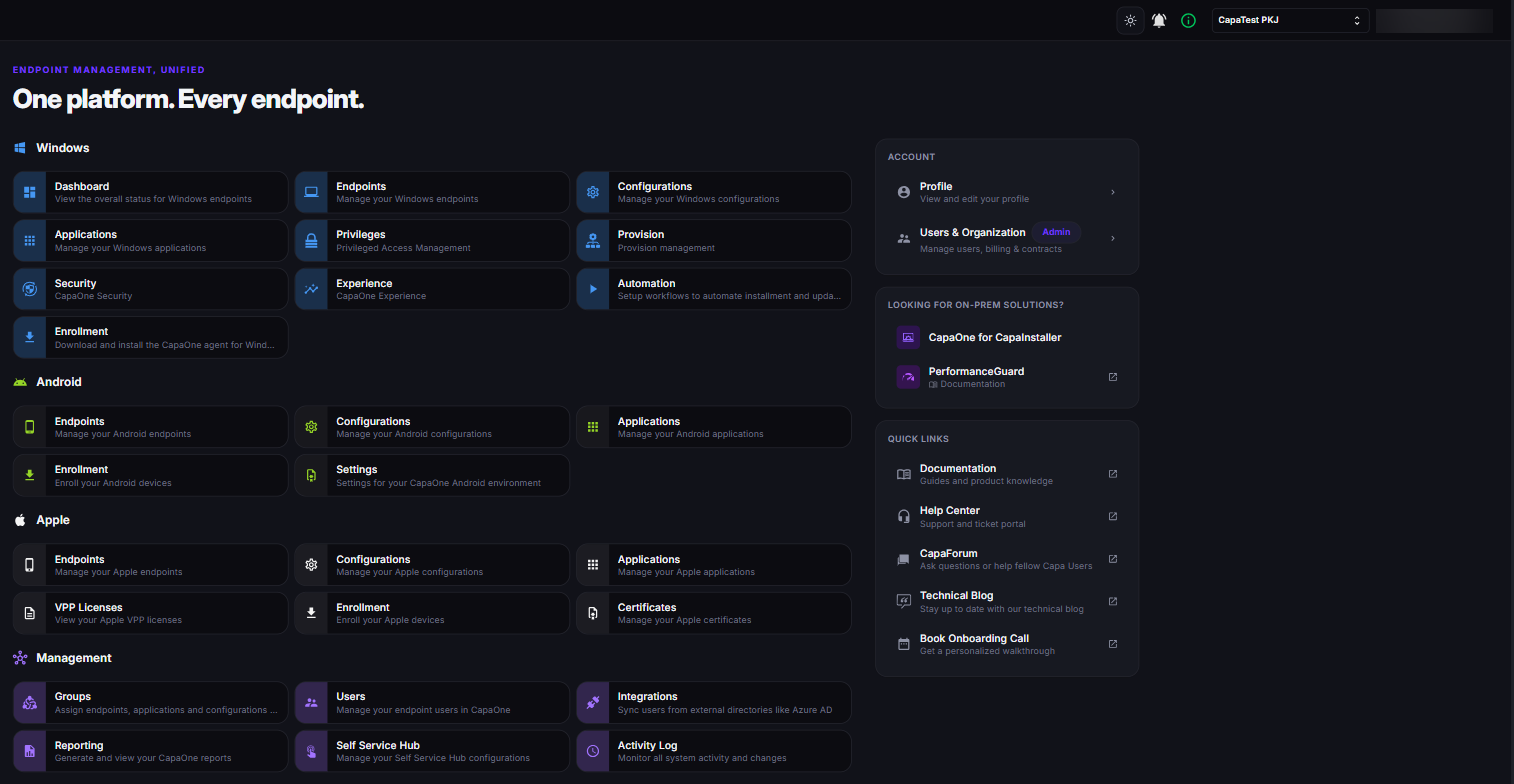The height and width of the screenshot is (784, 1514).
Task: Open the CapaTest PKJ organization dropdown
Action: pos(1290,20)
